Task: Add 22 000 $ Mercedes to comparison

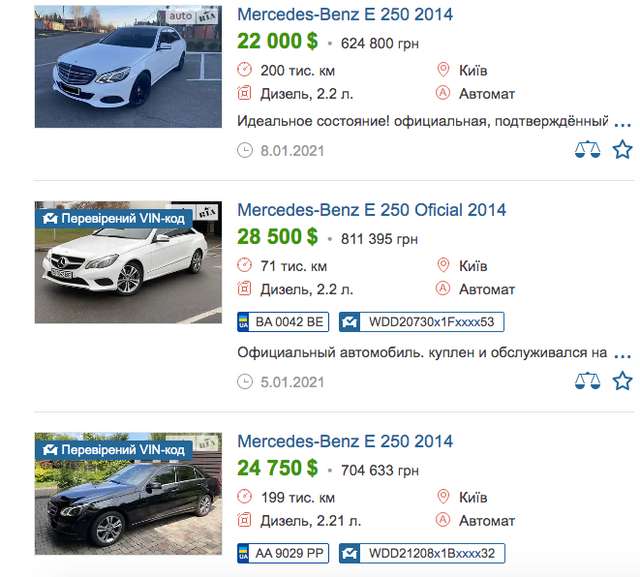Action: [588, 150]
